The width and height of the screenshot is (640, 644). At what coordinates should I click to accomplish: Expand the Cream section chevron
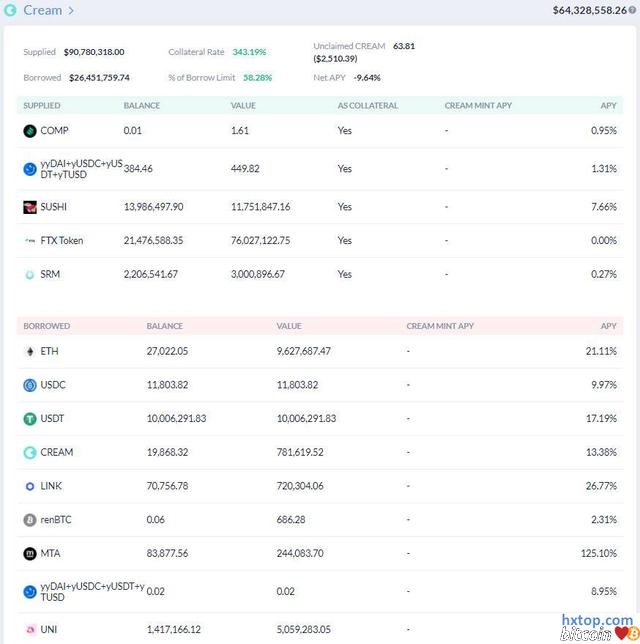pyautogui.click(x=71, y=11)
